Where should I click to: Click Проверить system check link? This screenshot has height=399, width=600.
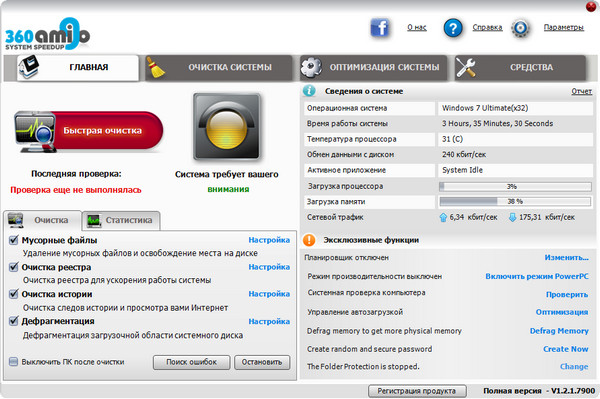pyautogui.click(x=567, y=295)
